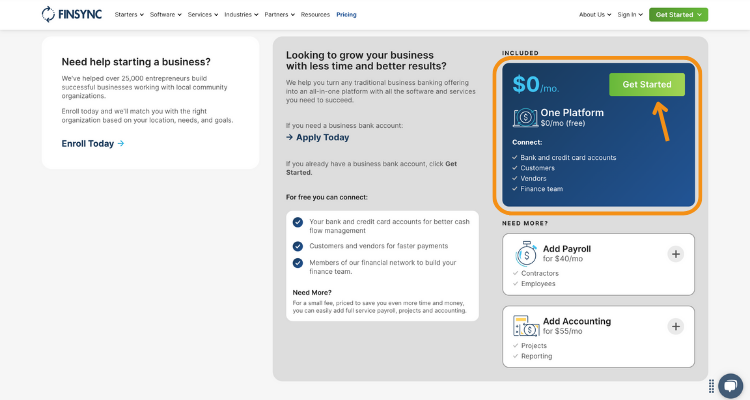The height and width of the screenshot is (400, 750).
Task: Click the 'Need More?' text in white box
Action: click(312, 292)
